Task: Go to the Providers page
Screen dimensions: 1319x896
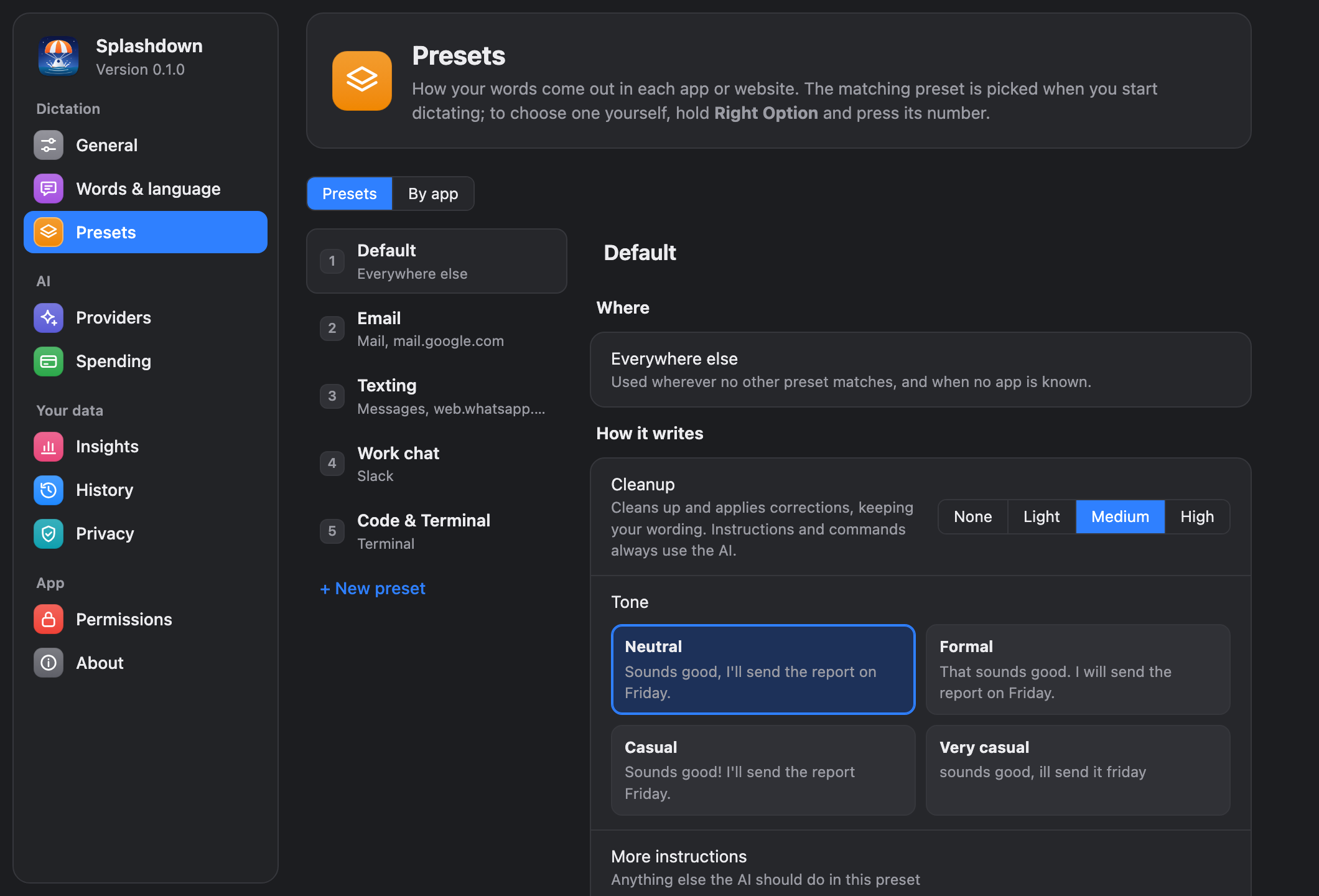Action: 146,318
